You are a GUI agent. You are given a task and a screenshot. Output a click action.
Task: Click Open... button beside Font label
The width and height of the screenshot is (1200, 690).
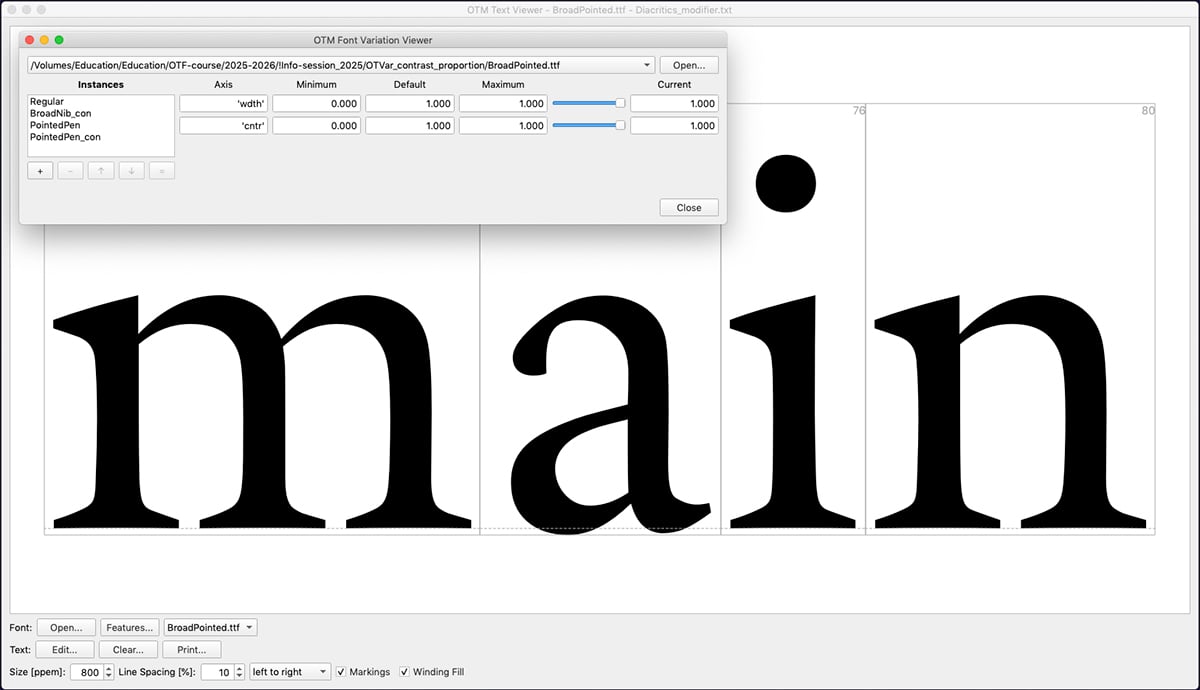(x=66, y=628)
